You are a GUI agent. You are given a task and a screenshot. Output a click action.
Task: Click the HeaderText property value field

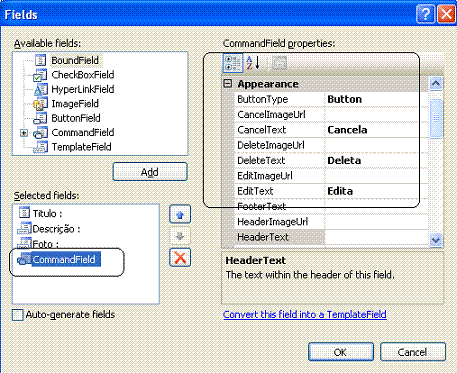pos(377,237)
